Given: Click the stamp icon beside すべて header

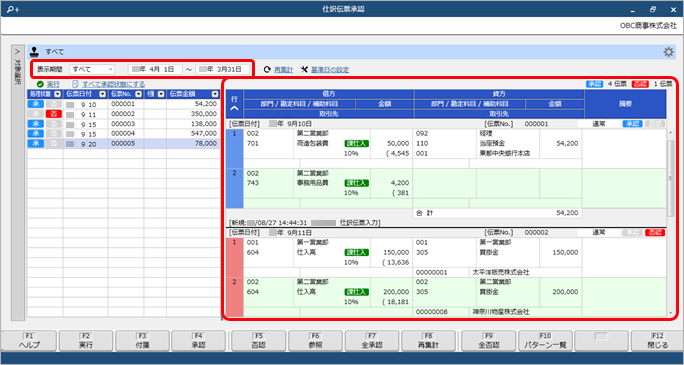Looking at the screenshot, I should [x=34, y=51].
